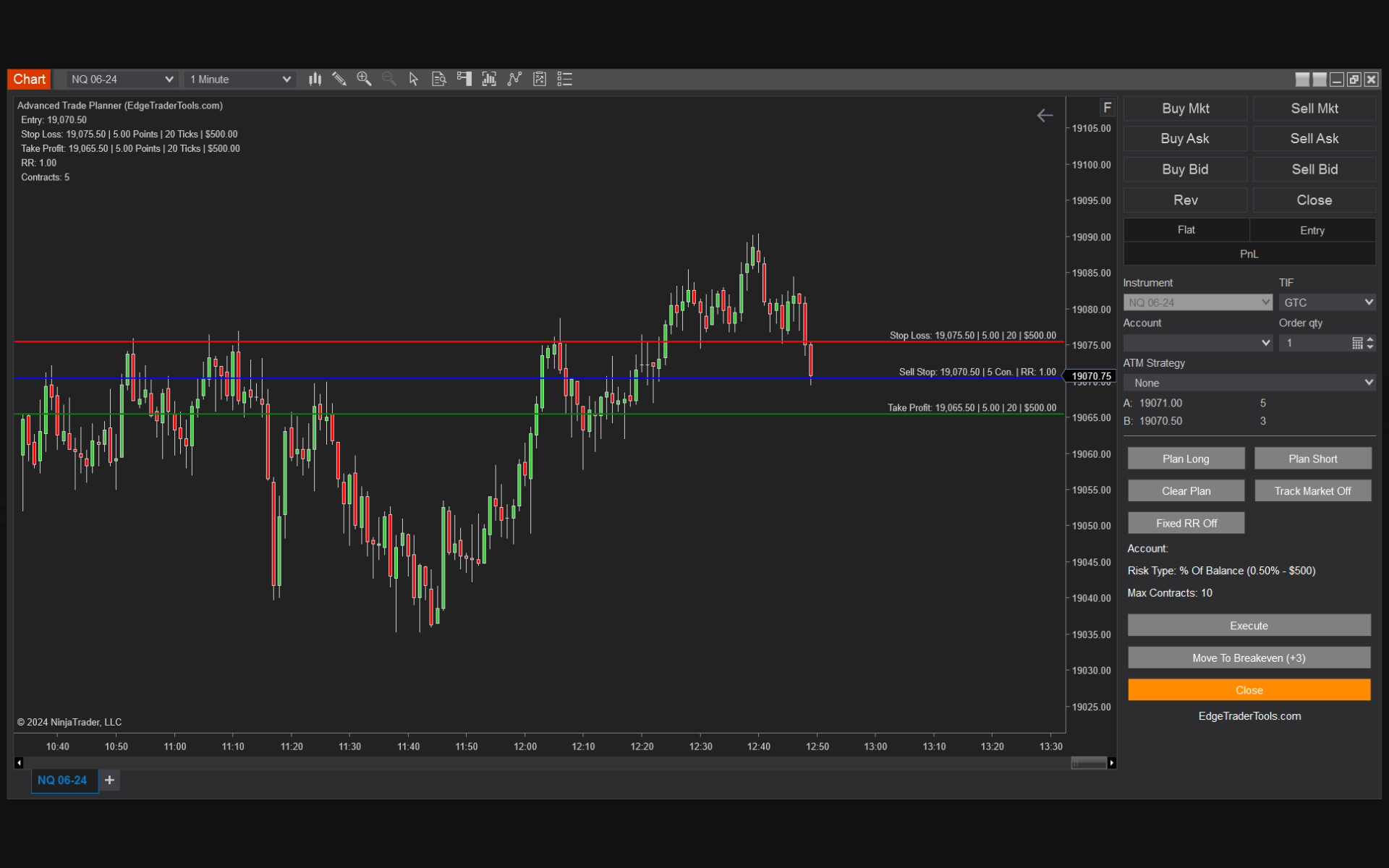Screen dimensions: 1389x868
Task: Click the grey Close position button
Action: pyautogui.click(x=1314, y=200)
